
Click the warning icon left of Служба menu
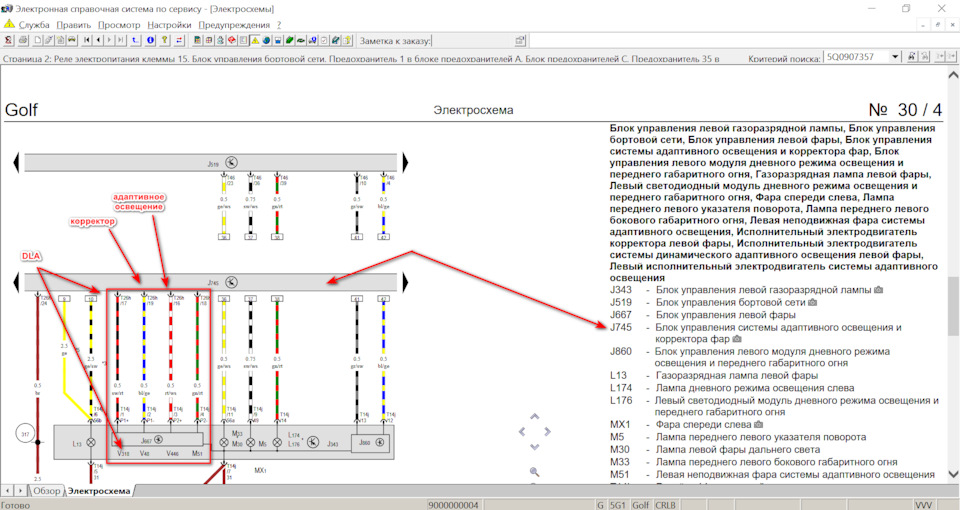(x=9, y=24)
